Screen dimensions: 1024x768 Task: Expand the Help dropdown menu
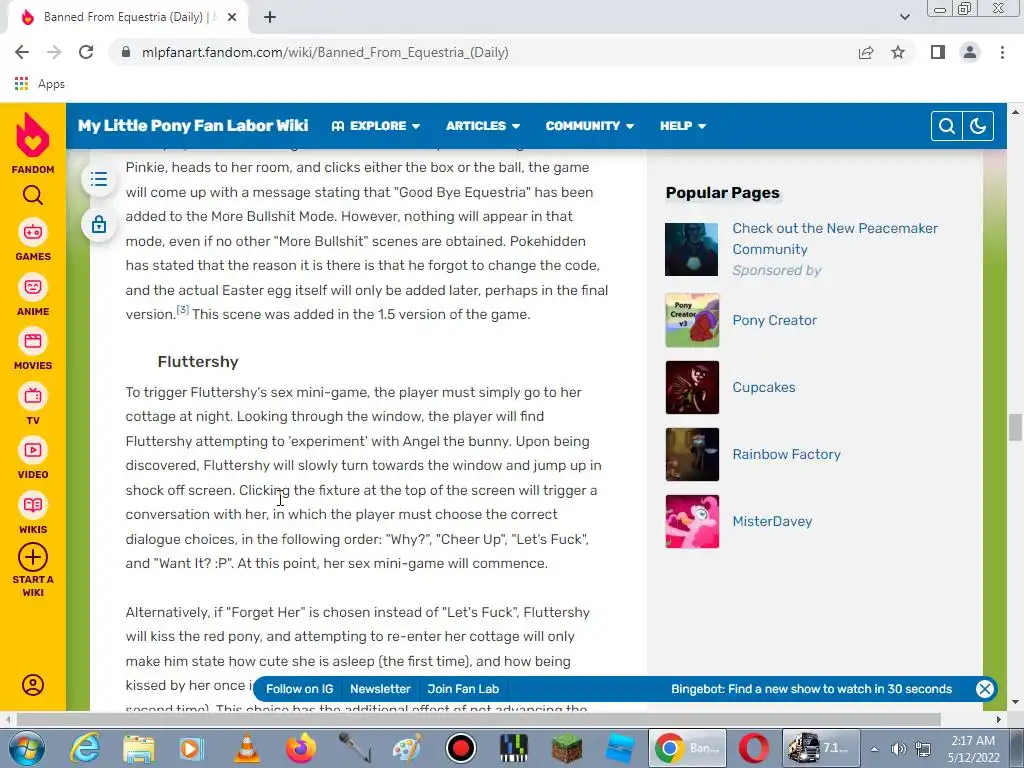682,126
